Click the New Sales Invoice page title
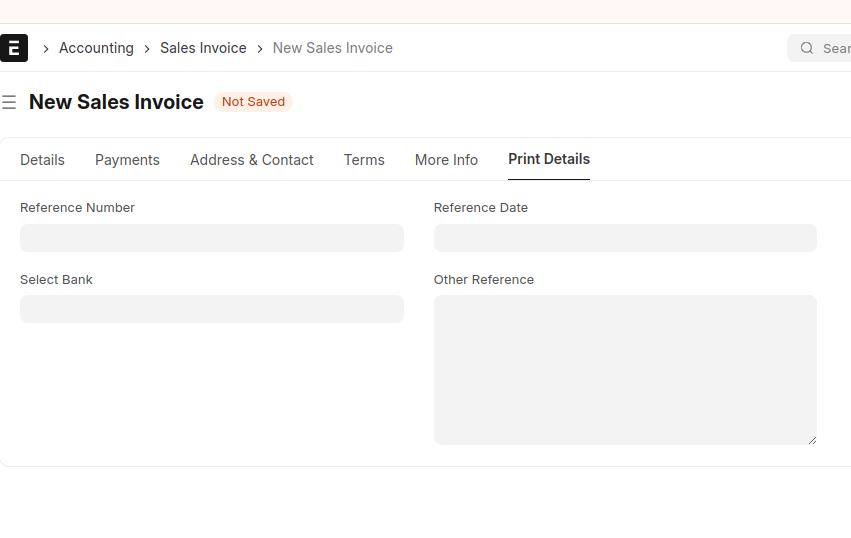This screenshot has height=538, width=851. pos(116,102)
